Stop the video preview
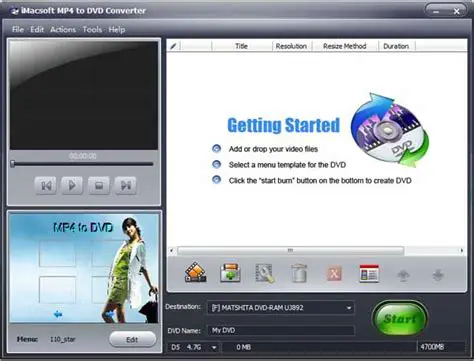474x361 pixels. (x=99, y=185)
